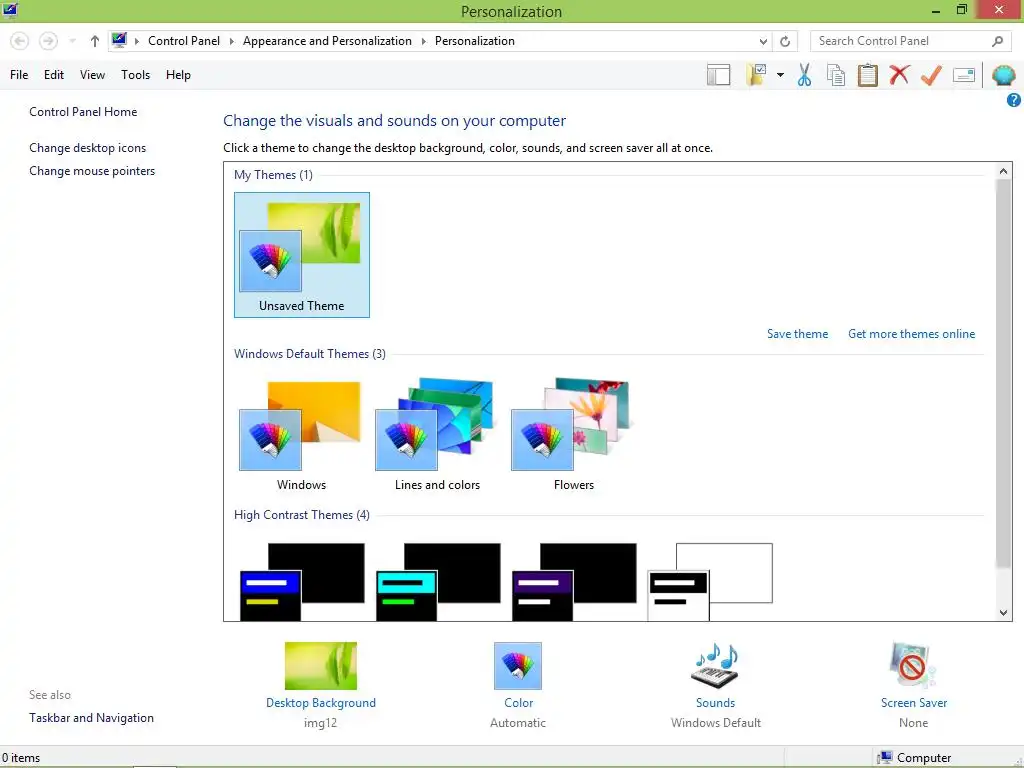
Task: Open the File menu
Action: (x=19, y=75)
